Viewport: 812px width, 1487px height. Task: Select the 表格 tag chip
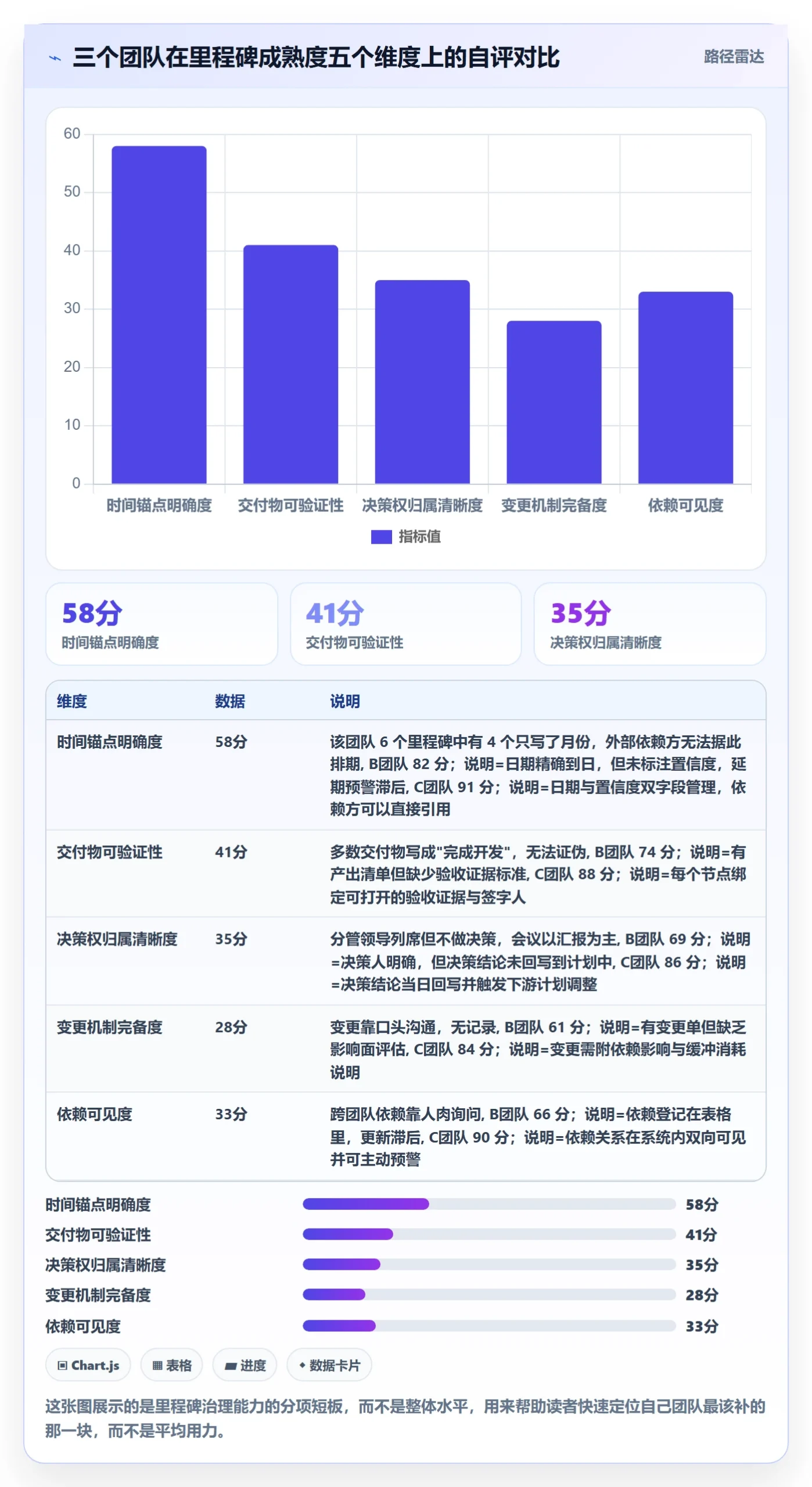coord(171,1365)
